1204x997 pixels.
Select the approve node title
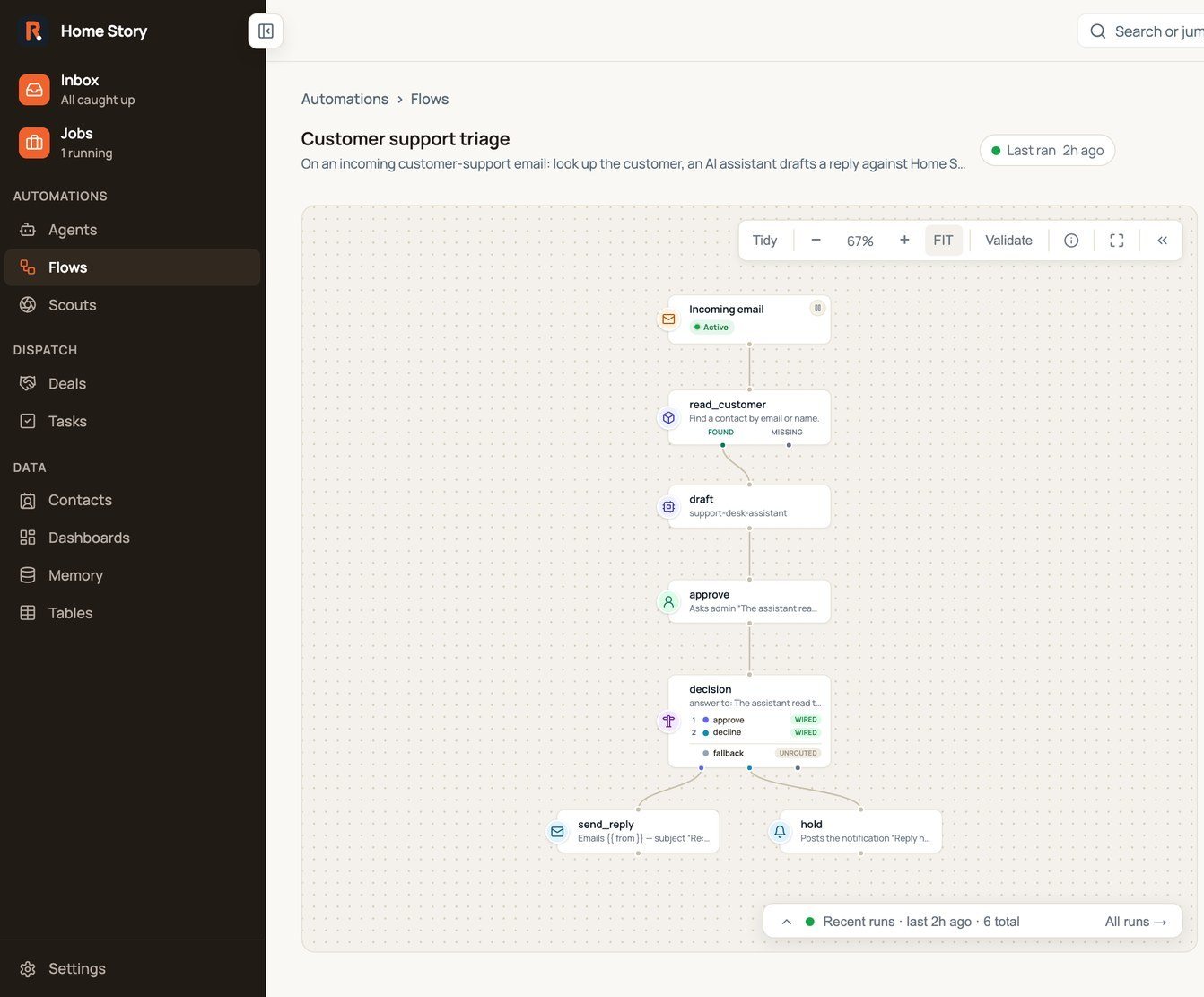click(709, 595)
